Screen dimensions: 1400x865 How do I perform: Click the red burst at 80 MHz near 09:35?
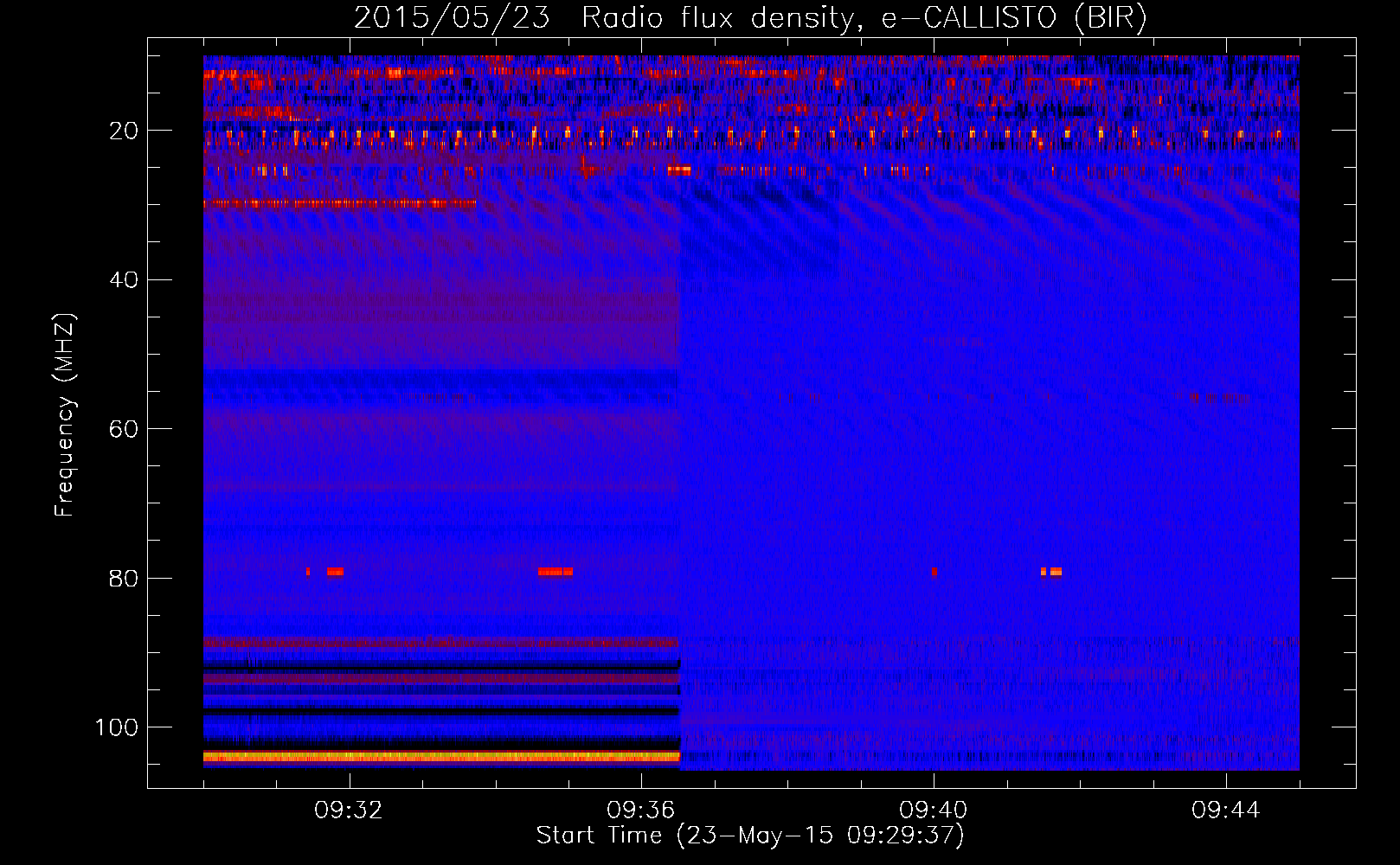click(555, 572)
